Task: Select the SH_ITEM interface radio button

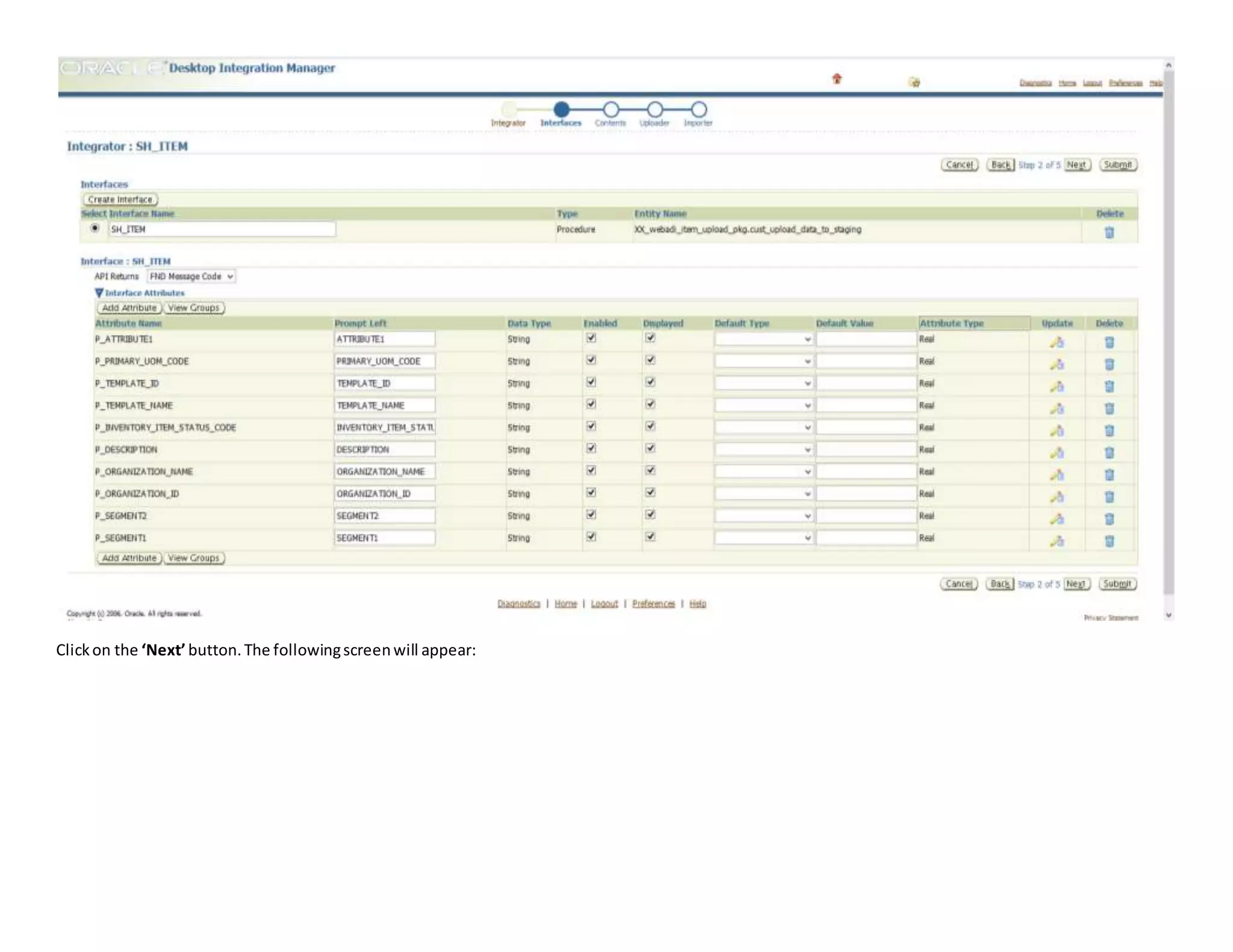Action: point(95,228)
